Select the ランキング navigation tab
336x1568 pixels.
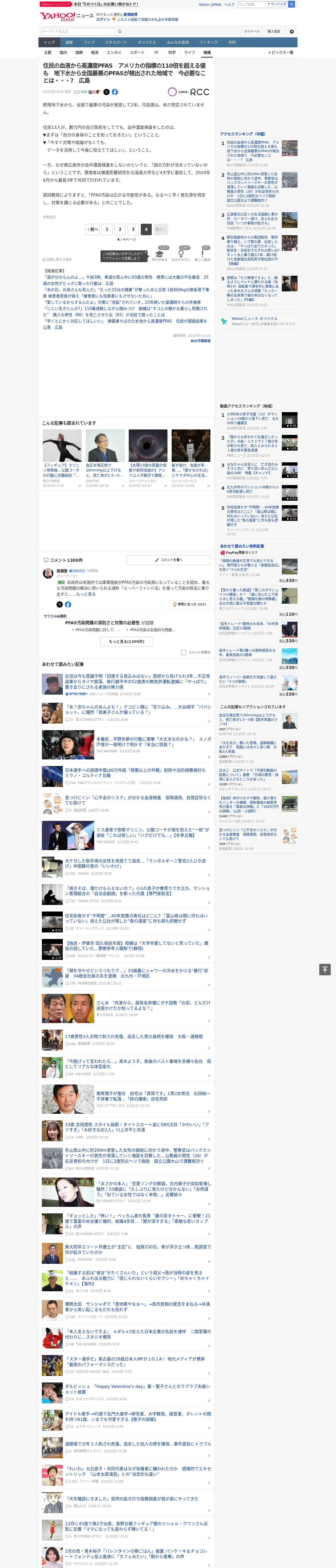[x=209, y=43]
